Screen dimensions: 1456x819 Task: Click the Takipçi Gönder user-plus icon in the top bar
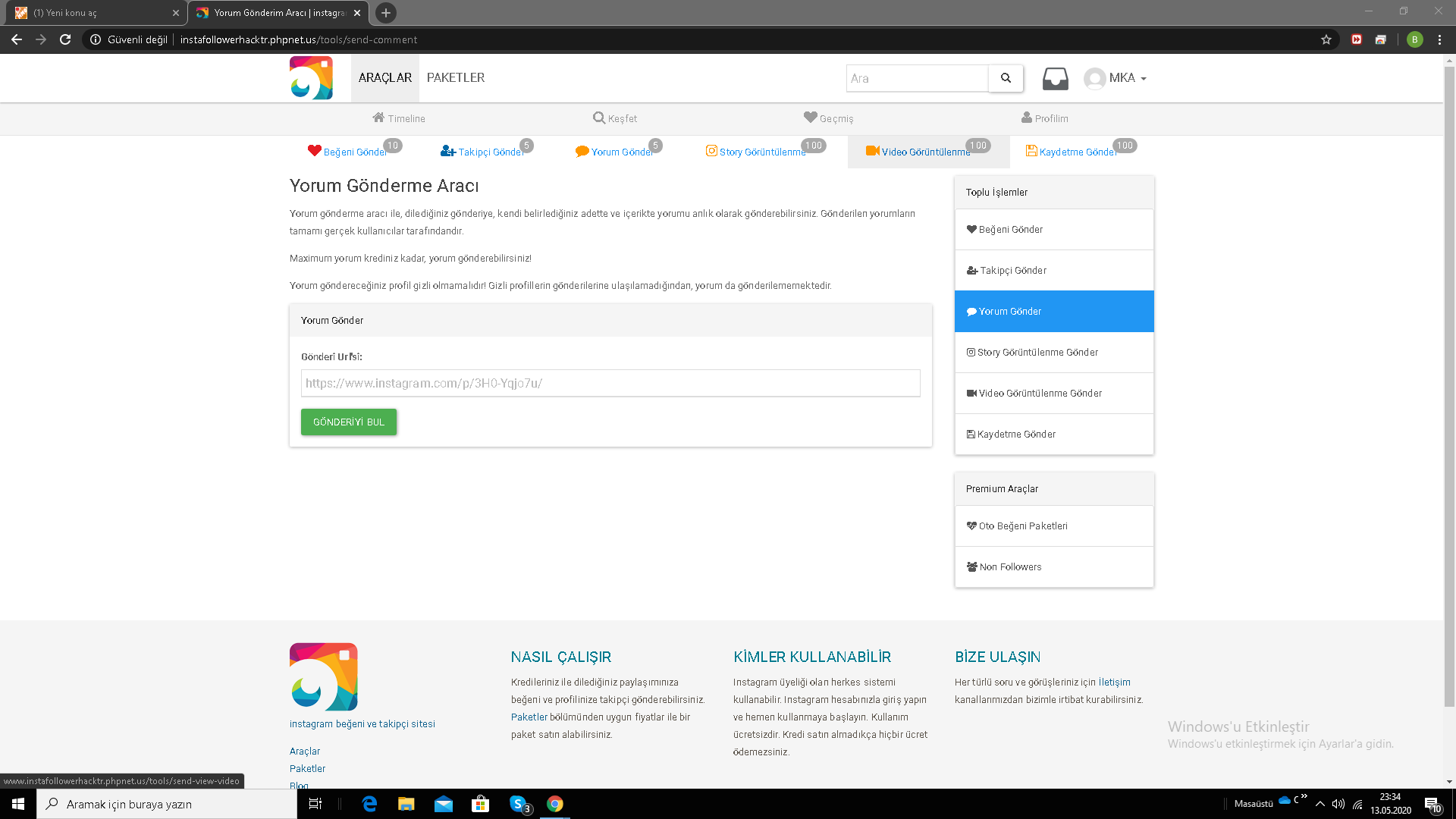pyautogui.click(x=448, y=151)
